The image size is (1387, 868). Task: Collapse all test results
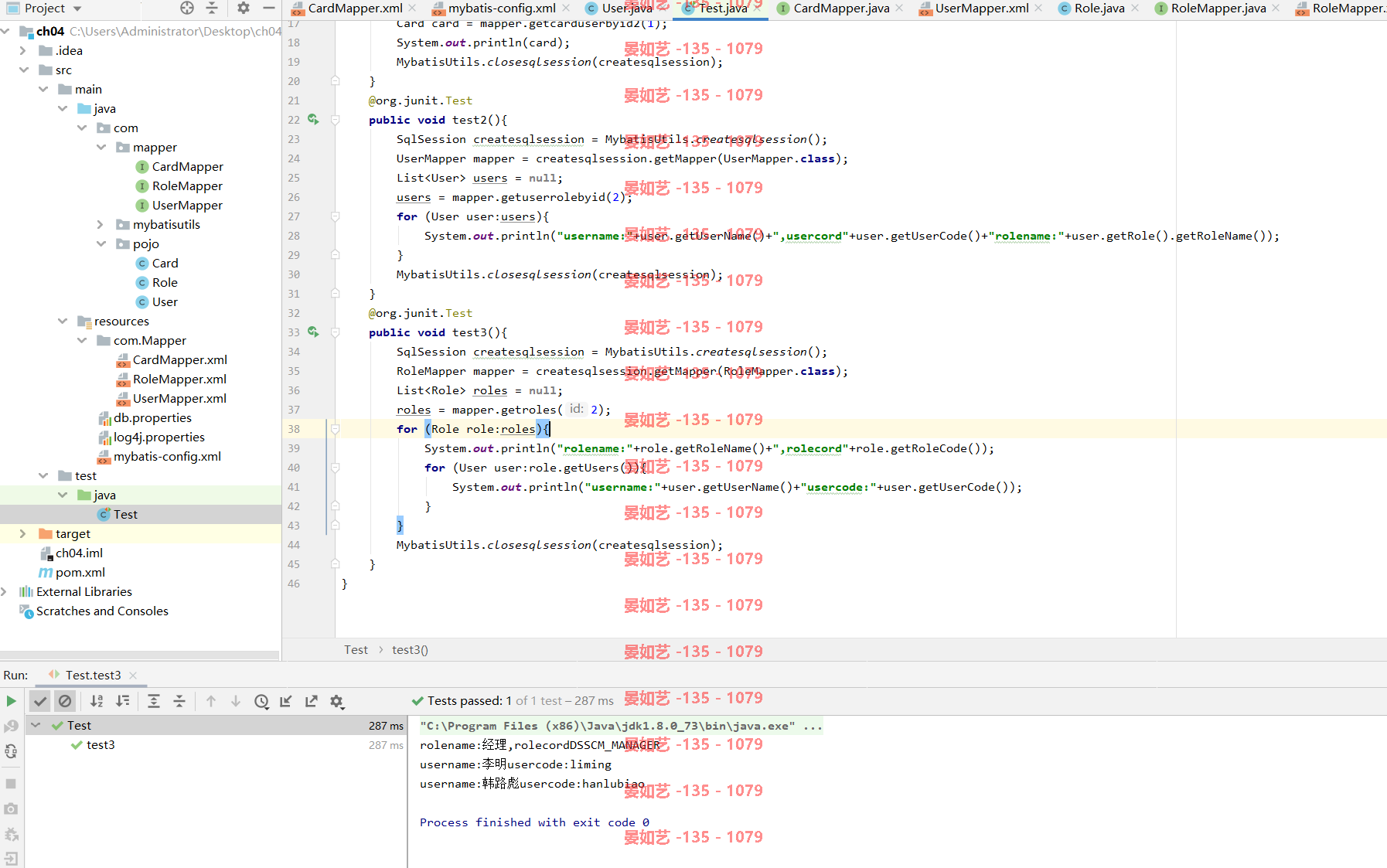point(179,701)
